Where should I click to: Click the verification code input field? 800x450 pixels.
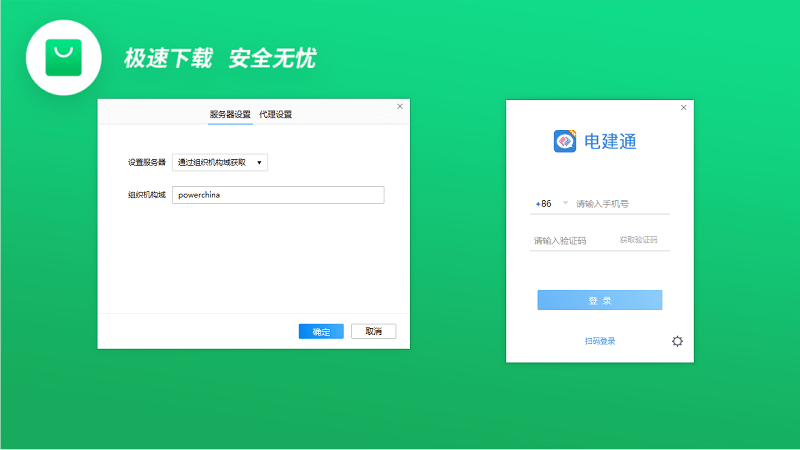tap(572, 241)
